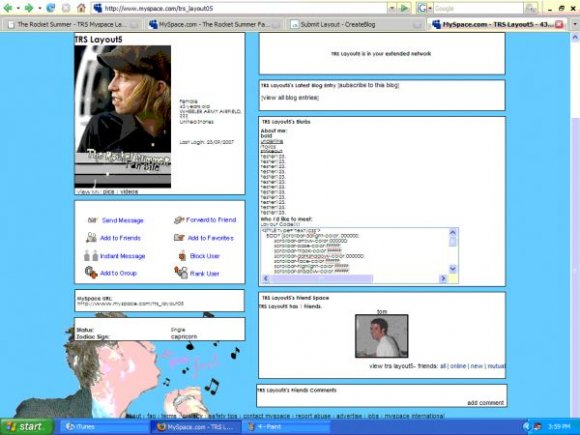Reload the page with the refresh icon
Screen dimensions: 580x435
[x=50, y=8]
